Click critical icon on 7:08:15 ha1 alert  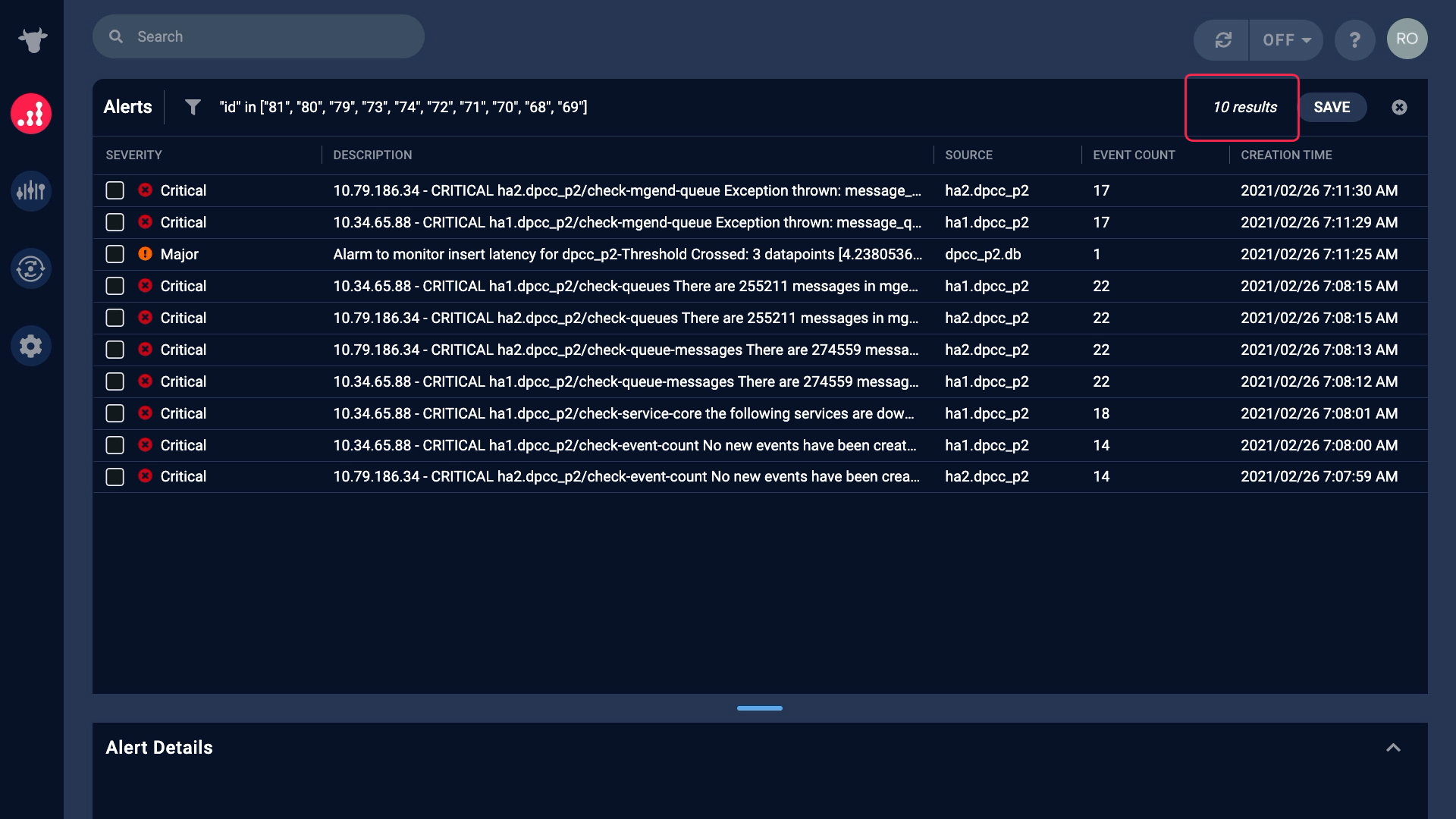(x=145, y=285)
